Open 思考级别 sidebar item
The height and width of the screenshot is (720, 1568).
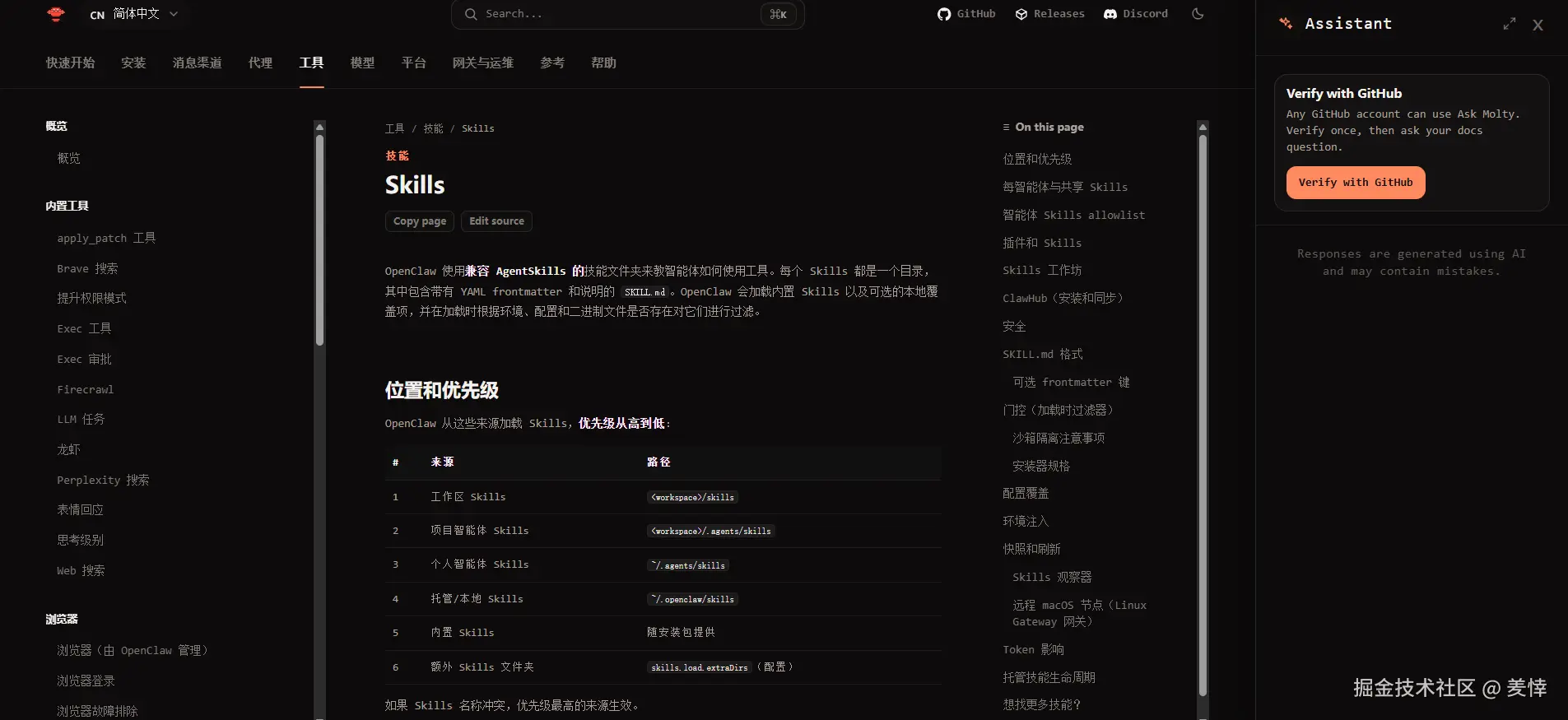(x=80, y=540)
